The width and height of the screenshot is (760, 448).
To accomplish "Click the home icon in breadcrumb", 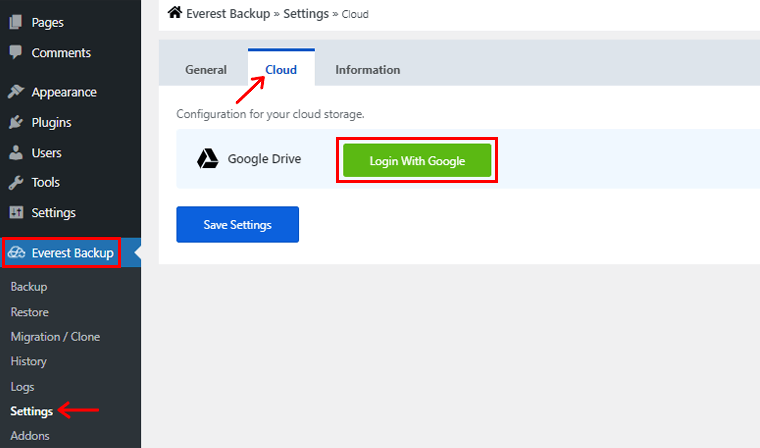I will click(174, 12).
